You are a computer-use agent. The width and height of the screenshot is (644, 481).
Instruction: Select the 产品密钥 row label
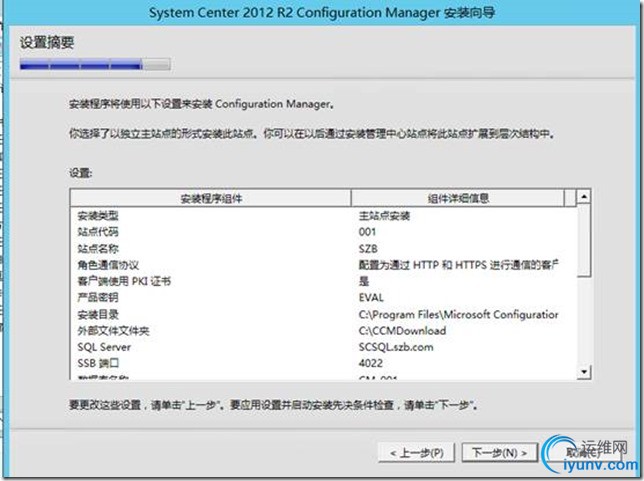pyautogui.click(x=98, y=297)
